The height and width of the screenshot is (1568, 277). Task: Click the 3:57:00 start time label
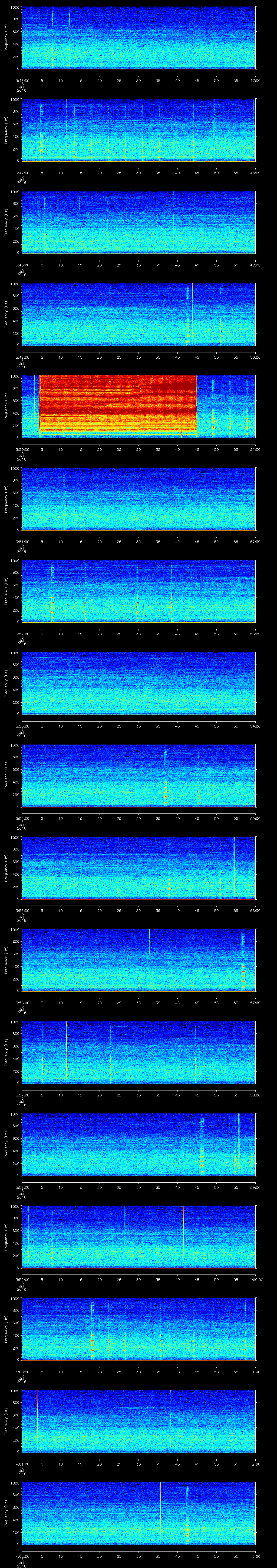pyautogui.click(x=22, y=1095)
